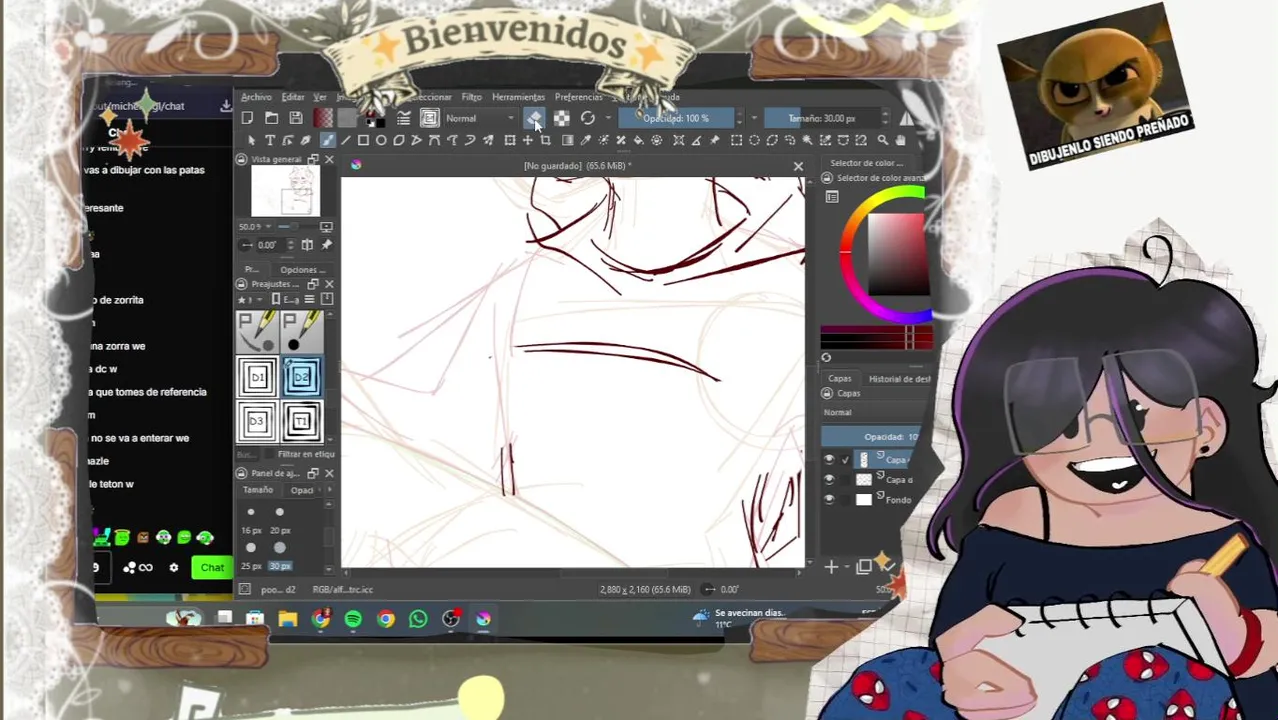Select the Rectangle tool
Screen dimensions: 1278x720
tap(363, 140)
